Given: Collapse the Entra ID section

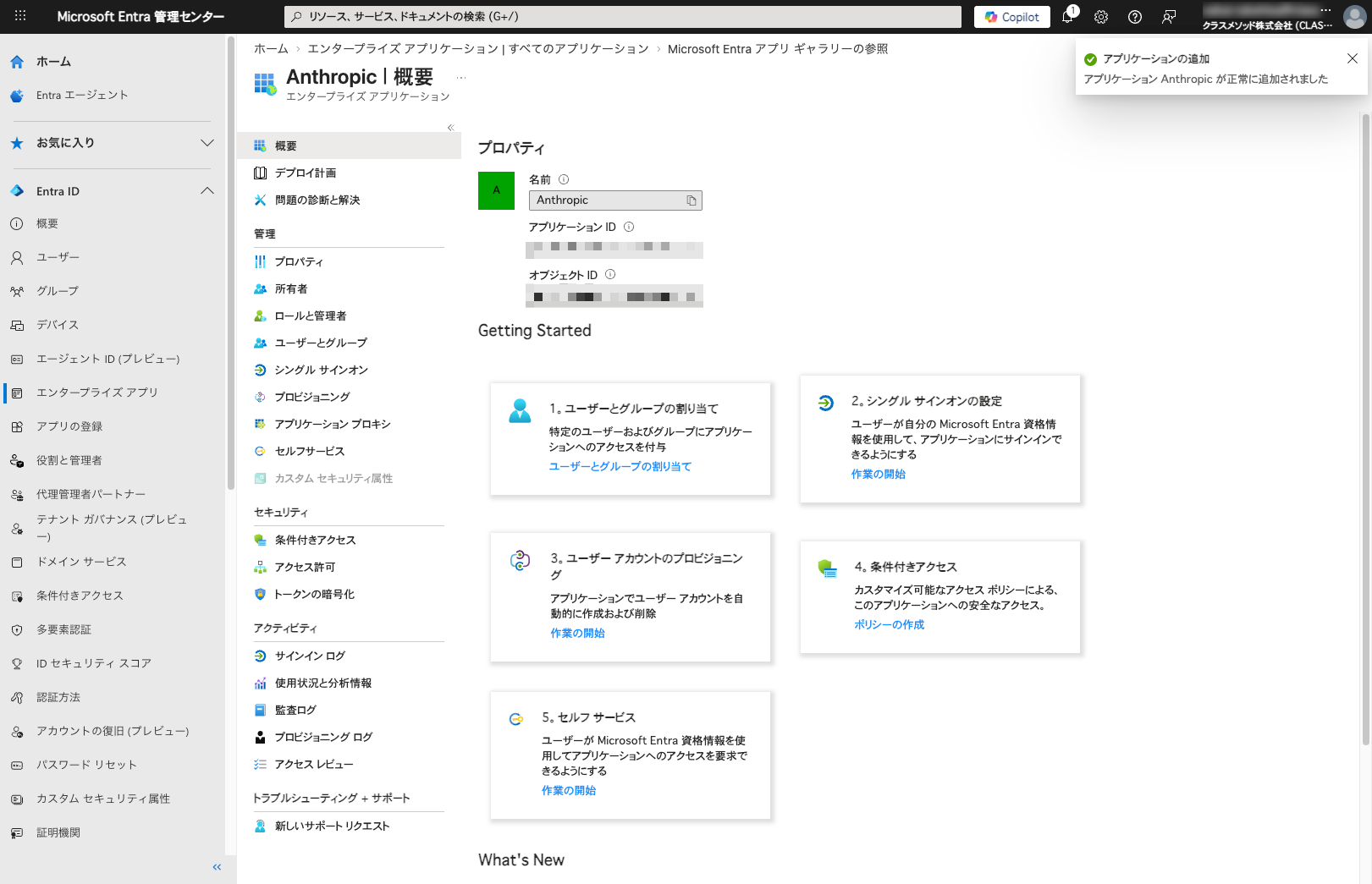Looking at the screenshot, I should tap(207, 191).
